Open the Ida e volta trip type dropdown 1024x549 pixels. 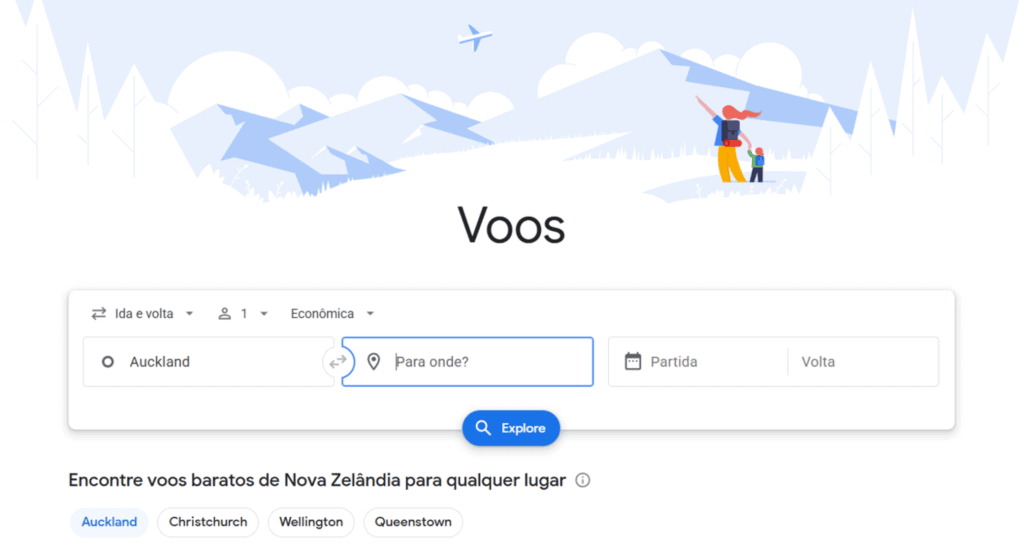pos(143,314)
